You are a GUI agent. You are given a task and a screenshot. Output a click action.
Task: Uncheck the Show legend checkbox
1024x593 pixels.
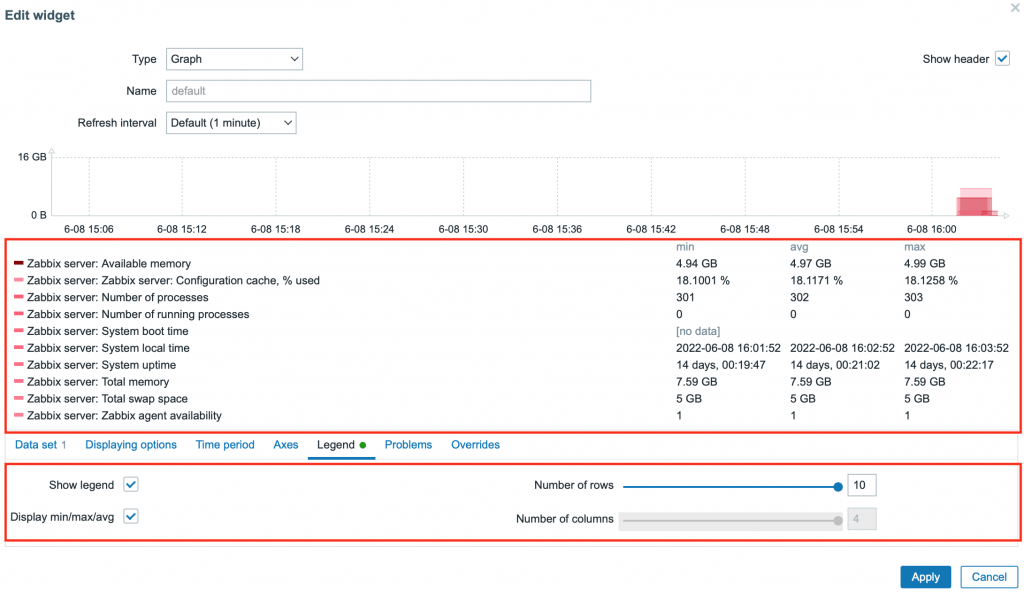[x=131, y=485]
